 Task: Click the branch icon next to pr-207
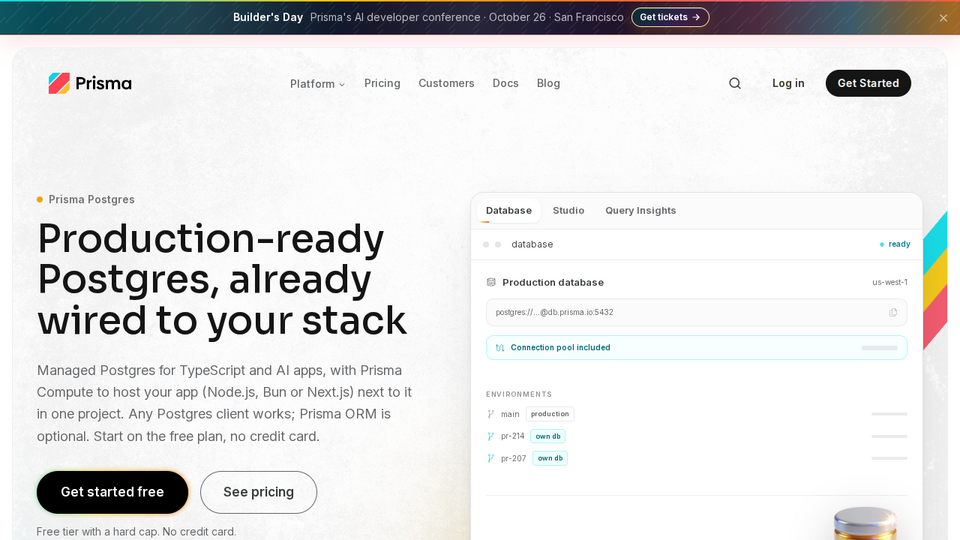(x=490, y=459)
